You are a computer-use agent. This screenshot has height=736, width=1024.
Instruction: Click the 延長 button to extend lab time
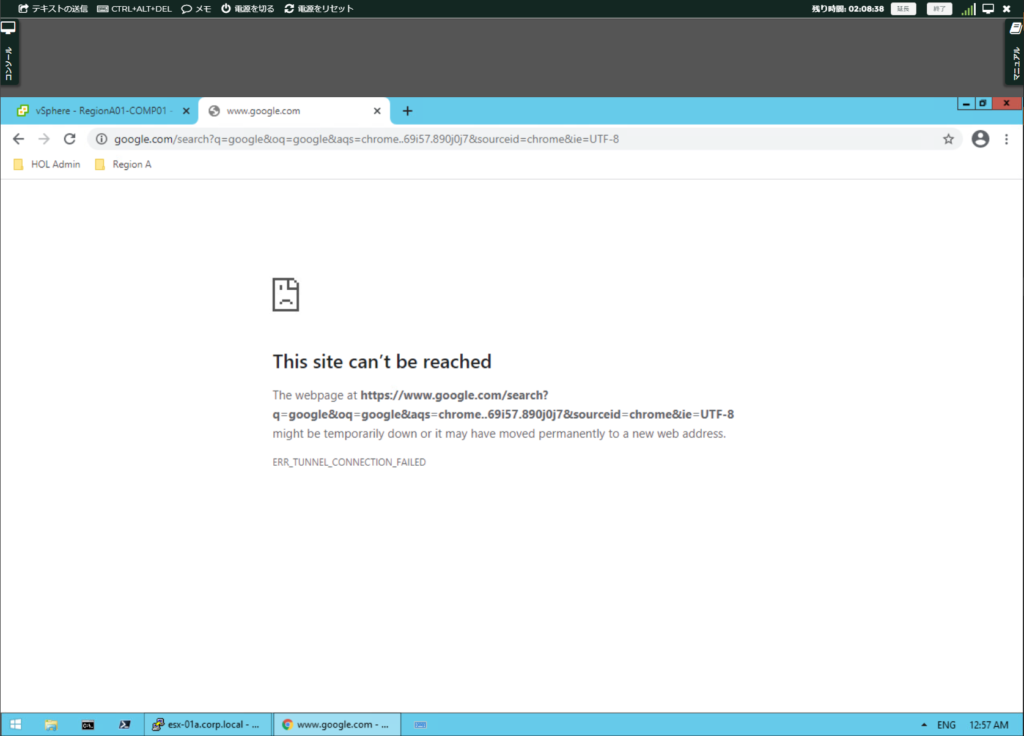point(902,8)
